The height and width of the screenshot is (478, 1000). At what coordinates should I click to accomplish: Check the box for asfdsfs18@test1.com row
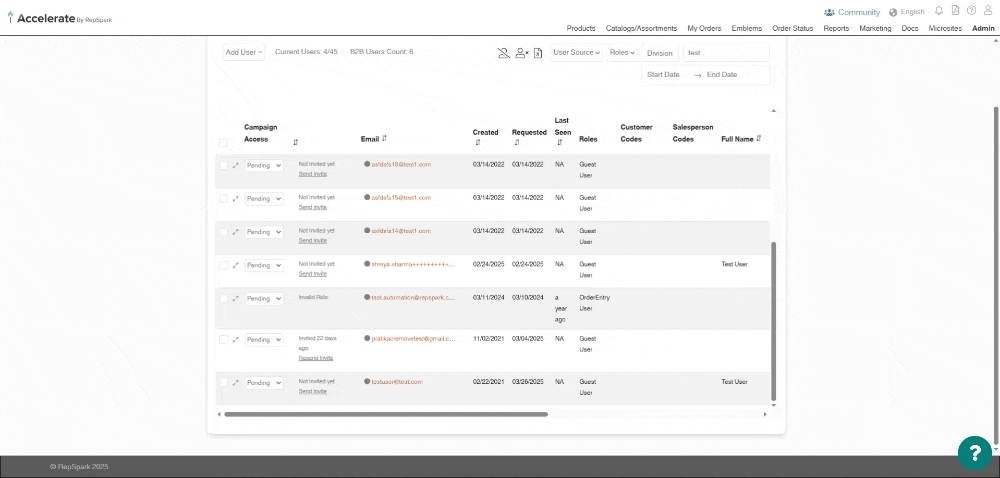[223, 165]
